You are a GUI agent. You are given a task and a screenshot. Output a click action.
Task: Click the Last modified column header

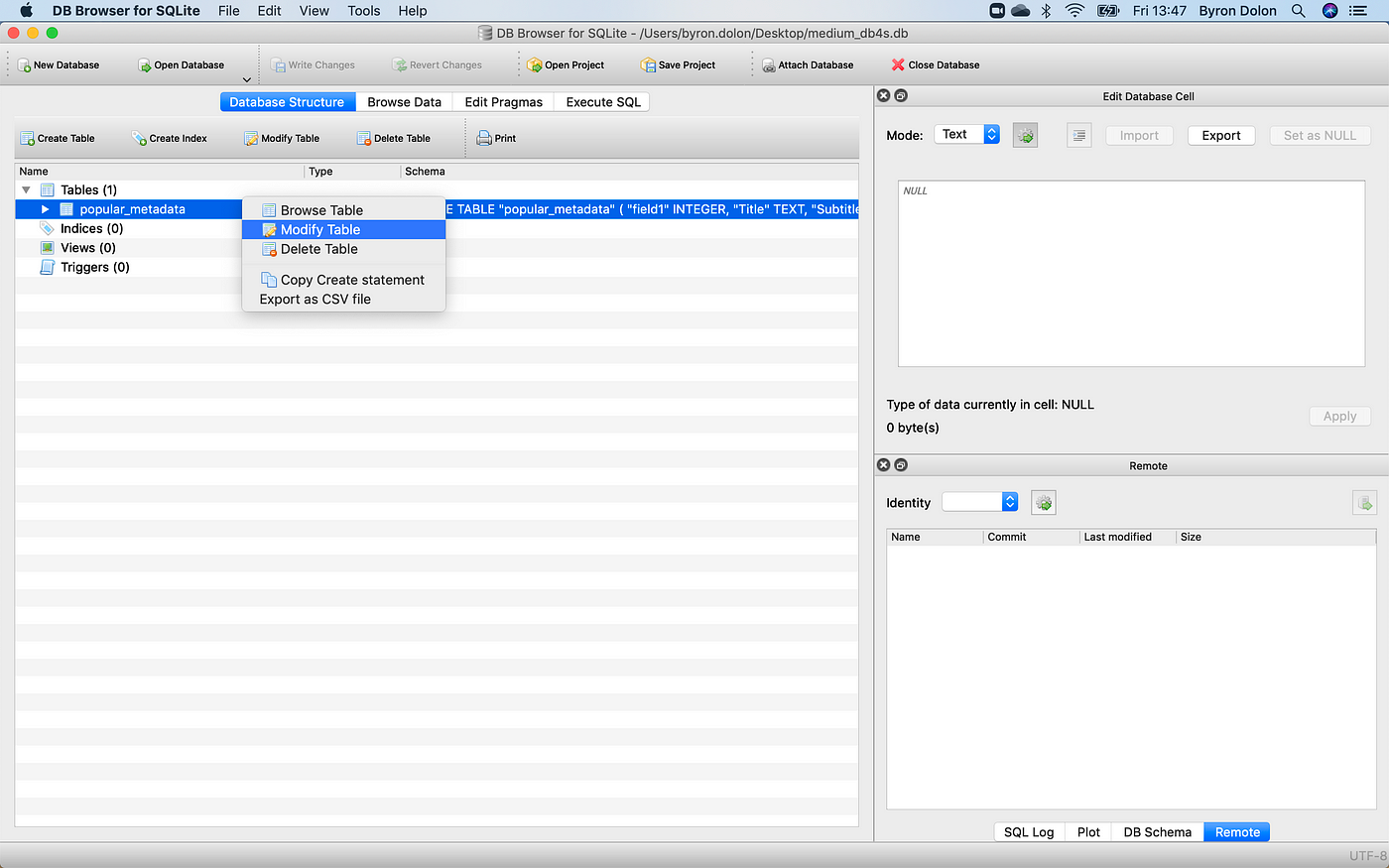coord(1127,537)
